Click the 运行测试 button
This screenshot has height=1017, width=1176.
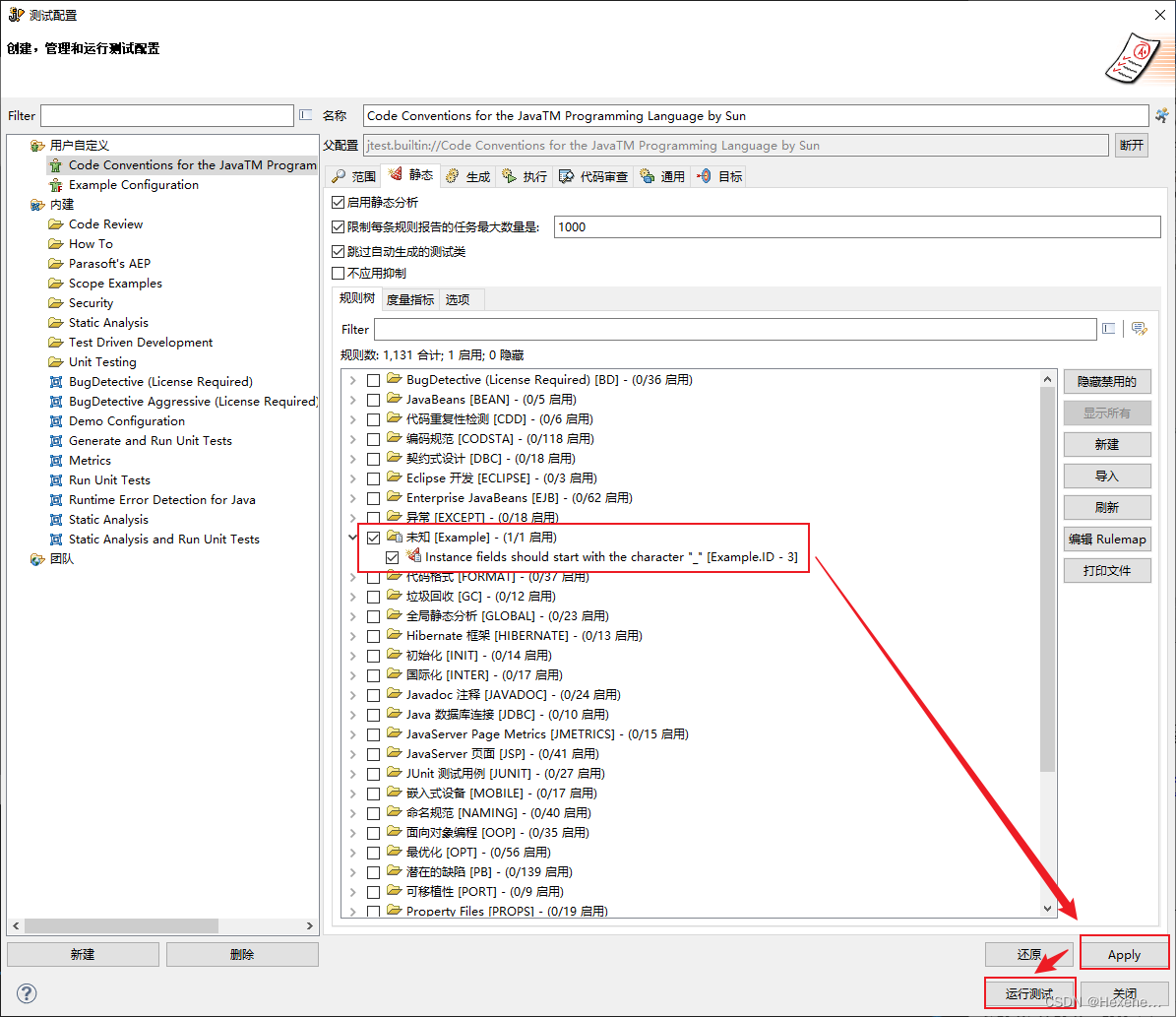pos(1029,993)
